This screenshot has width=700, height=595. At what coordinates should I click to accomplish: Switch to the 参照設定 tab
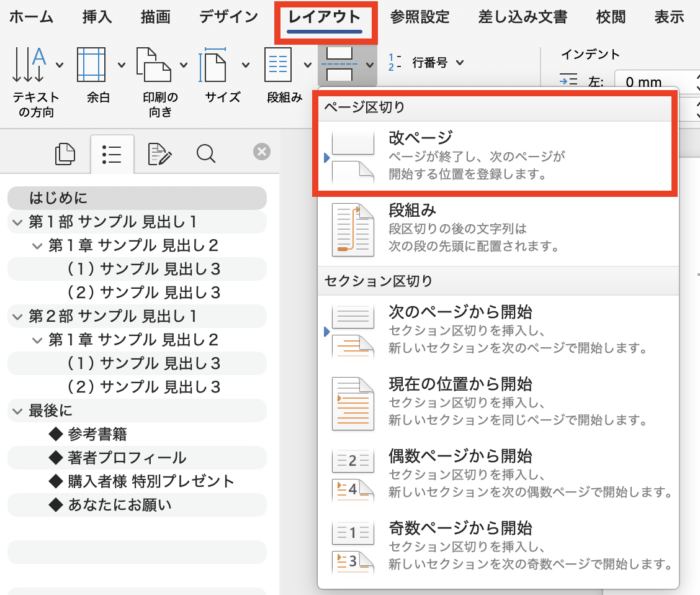click(x=420, y=17)
